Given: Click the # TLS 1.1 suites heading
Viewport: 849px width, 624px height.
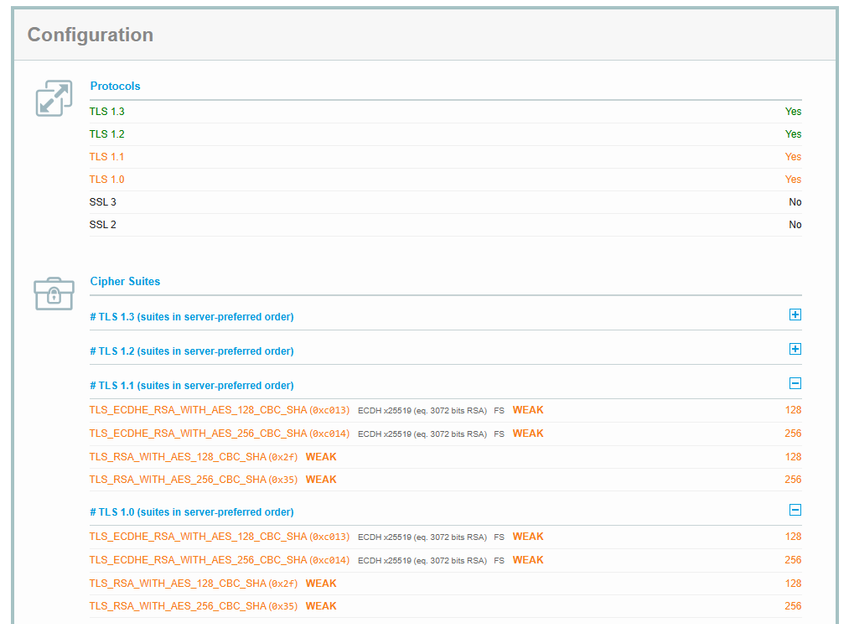Looking at the screenshot, I should (x=192, y=386).
